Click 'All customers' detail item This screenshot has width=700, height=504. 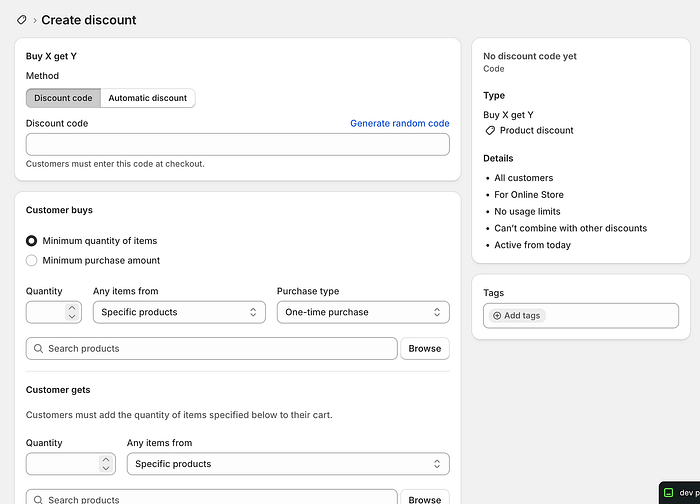(x=524, y=178)
